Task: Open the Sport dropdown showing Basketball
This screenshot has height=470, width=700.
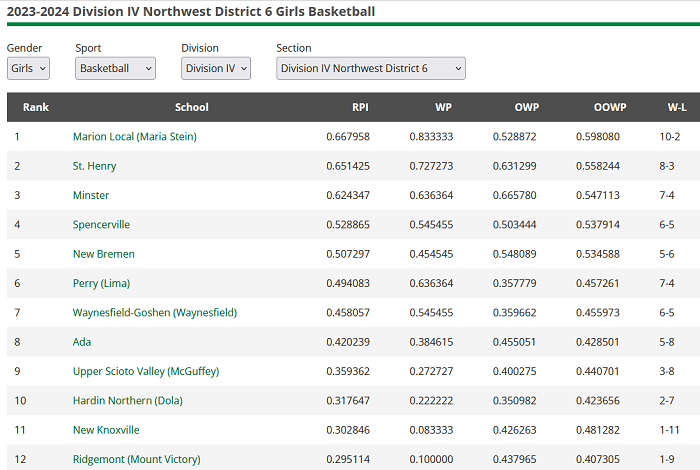Action: click(x=115, y=68)
